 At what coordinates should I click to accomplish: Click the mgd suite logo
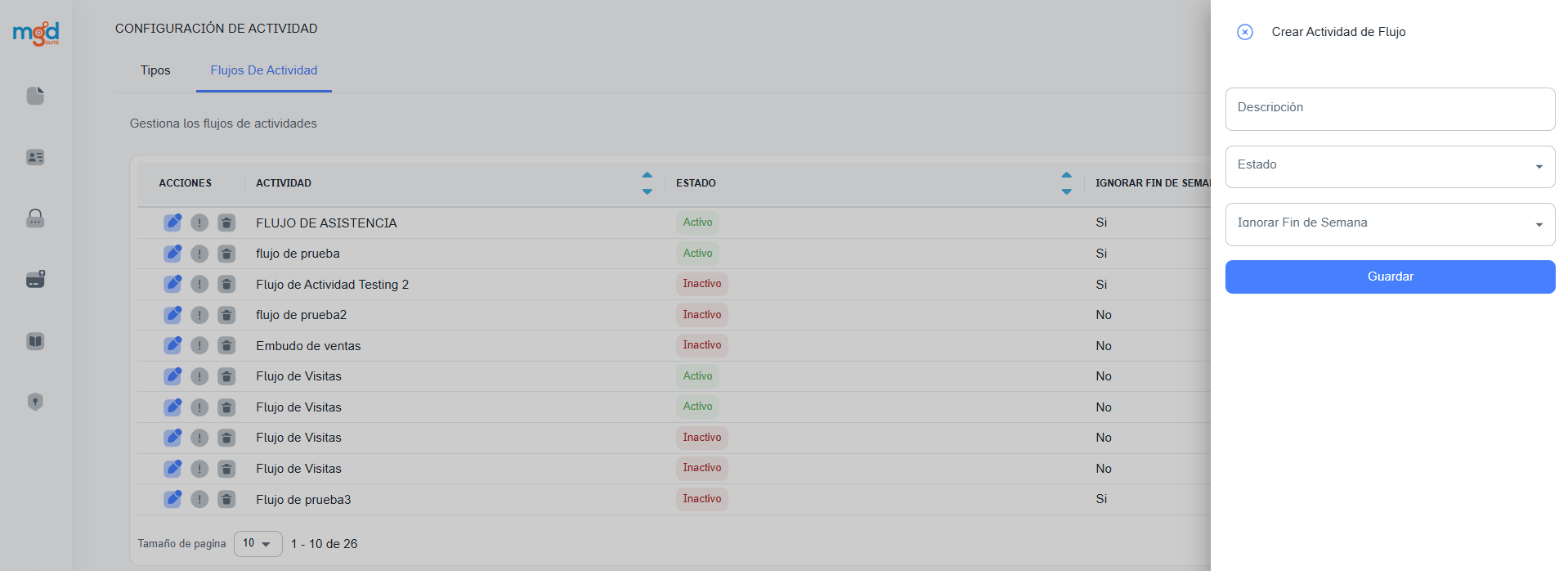[x=36, y=34]
